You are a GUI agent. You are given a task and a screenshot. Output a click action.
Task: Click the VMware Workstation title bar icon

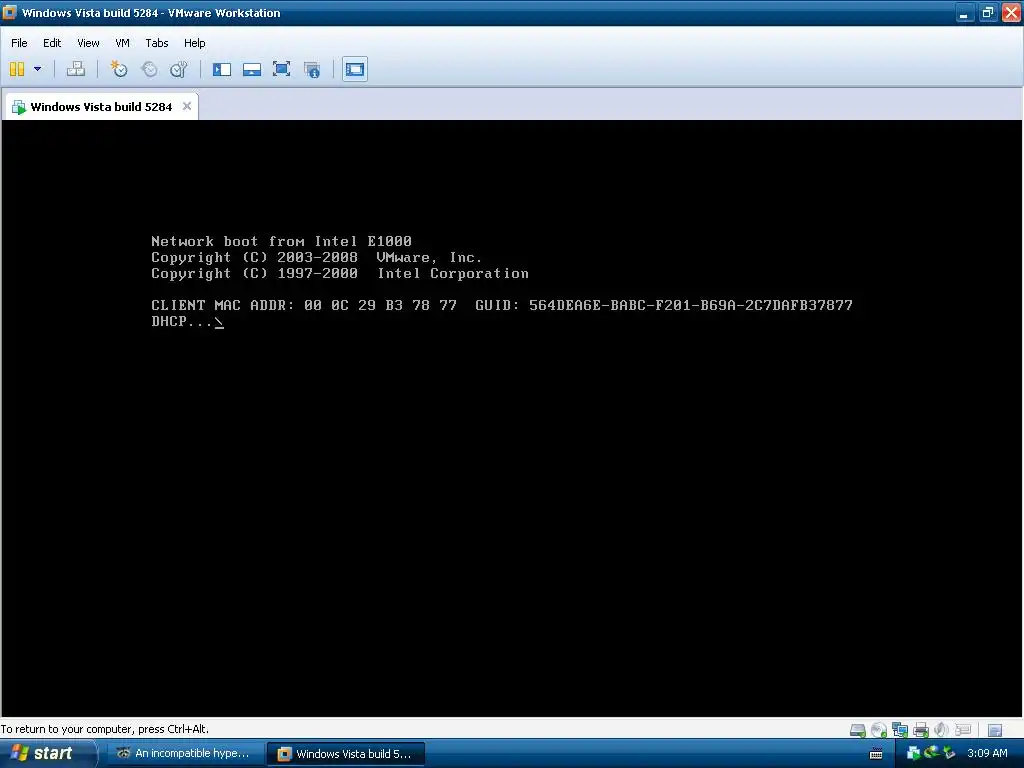tap(10, 12)
